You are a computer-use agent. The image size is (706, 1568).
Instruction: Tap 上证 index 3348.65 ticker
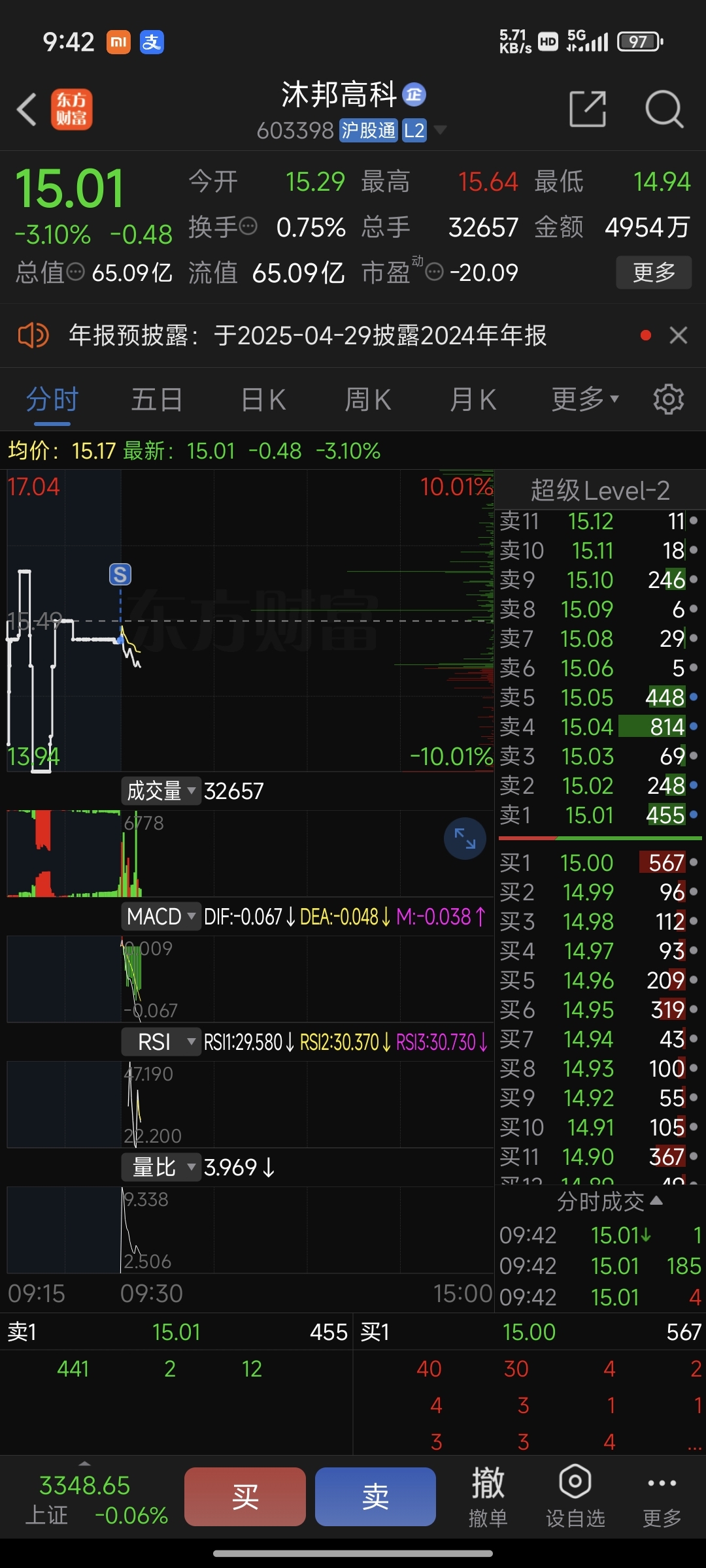pos(97,1500)
